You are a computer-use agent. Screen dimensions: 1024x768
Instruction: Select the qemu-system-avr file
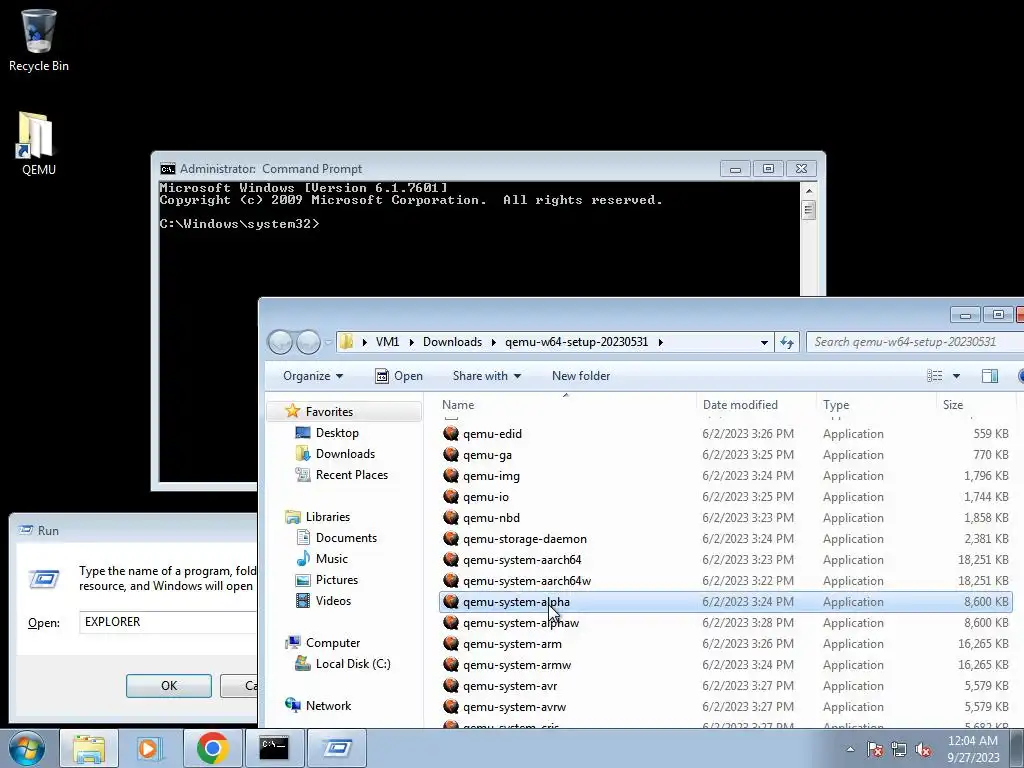[x=726, y=686]
